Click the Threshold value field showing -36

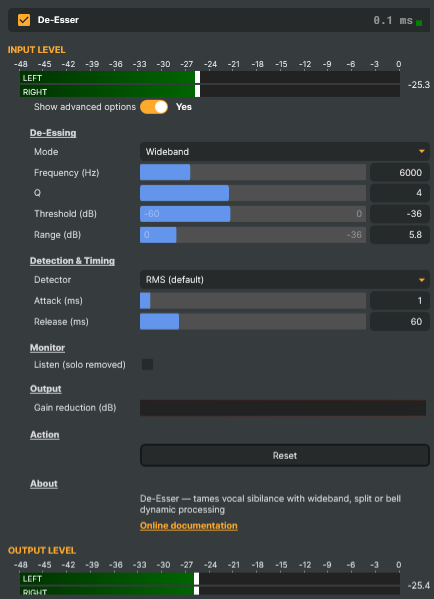click(400, 214)
